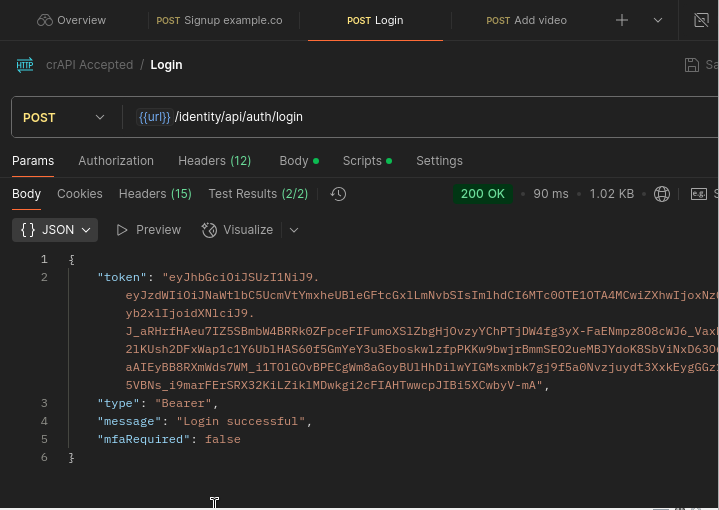Click the eyJhbGciOiJSUzI1NiJ9 token header segment
Screen dimensions: 719x510
point(241,277)
